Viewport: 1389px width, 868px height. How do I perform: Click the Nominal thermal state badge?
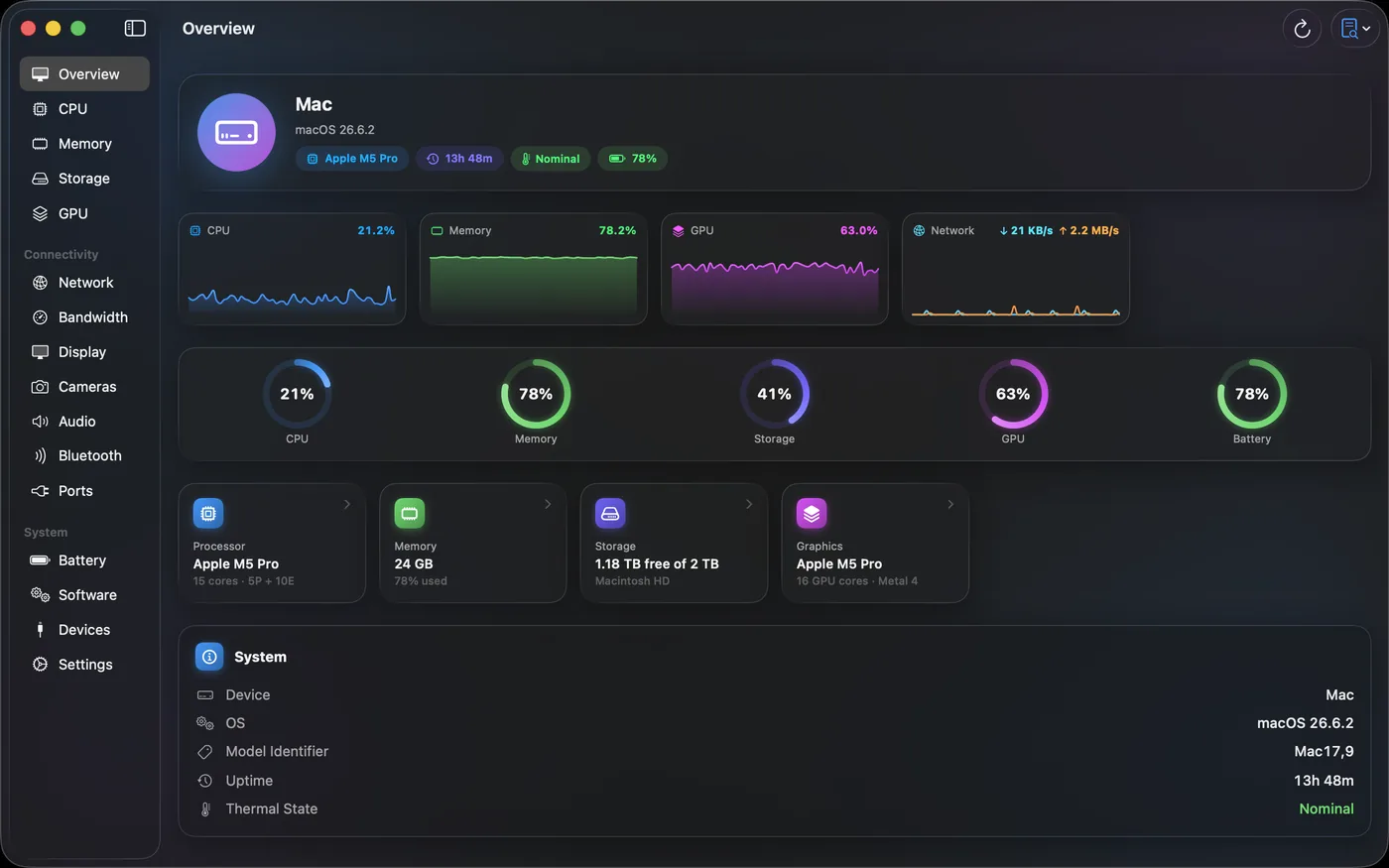pos(551,159)
